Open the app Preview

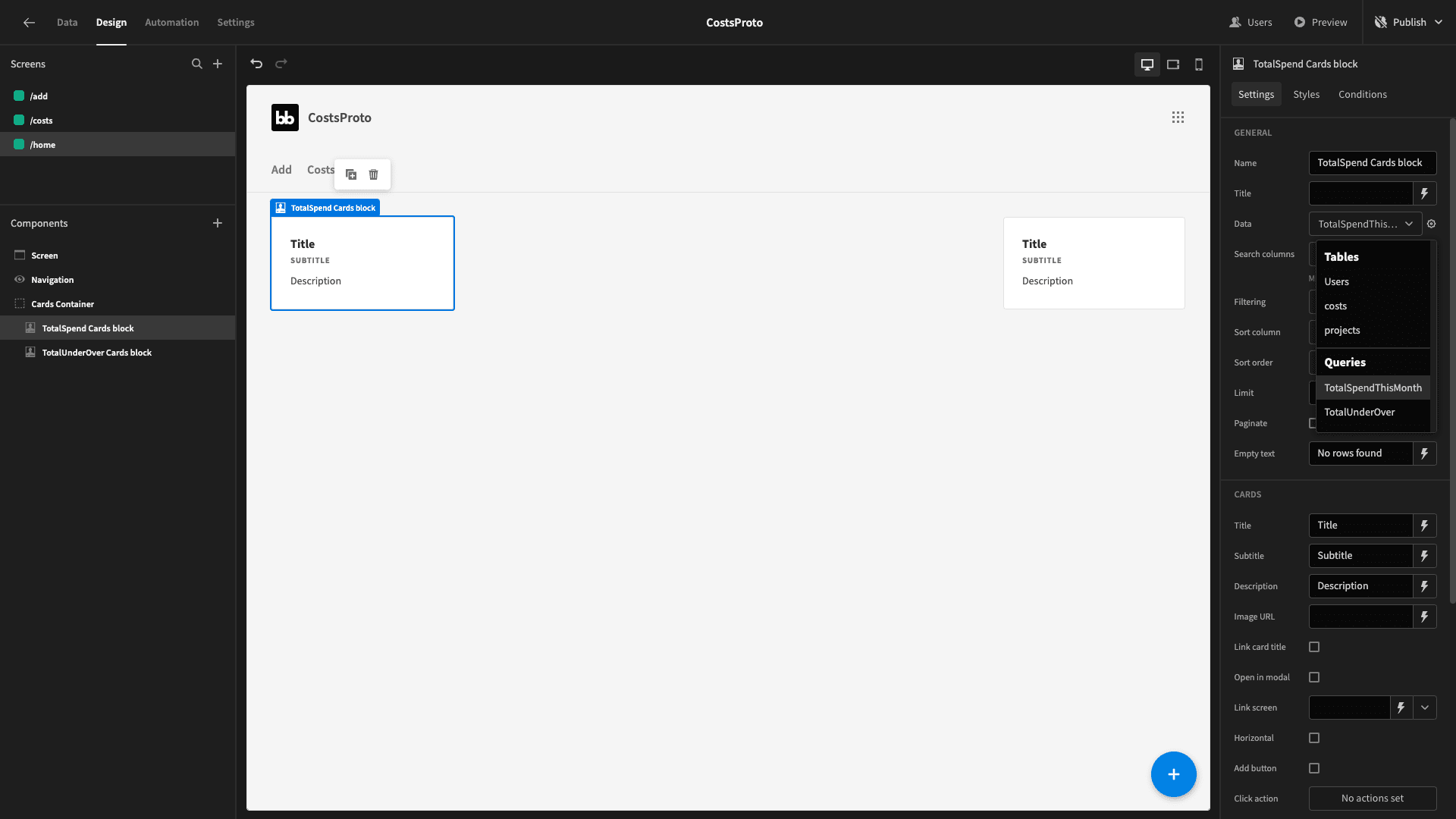tap(1321, 22)
